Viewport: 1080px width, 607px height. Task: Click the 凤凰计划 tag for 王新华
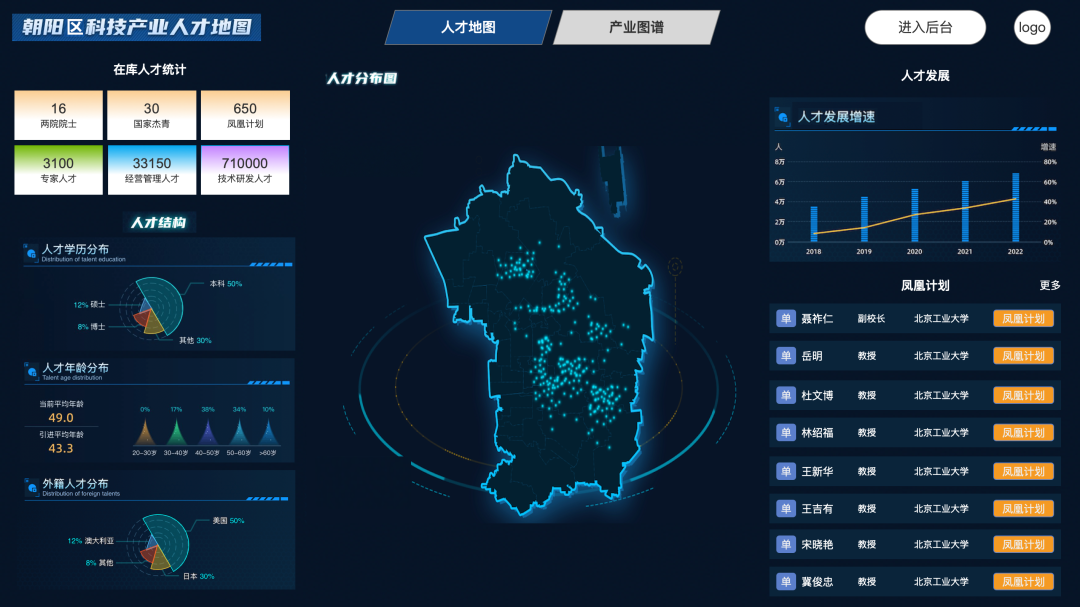[x=1023, y=471]
